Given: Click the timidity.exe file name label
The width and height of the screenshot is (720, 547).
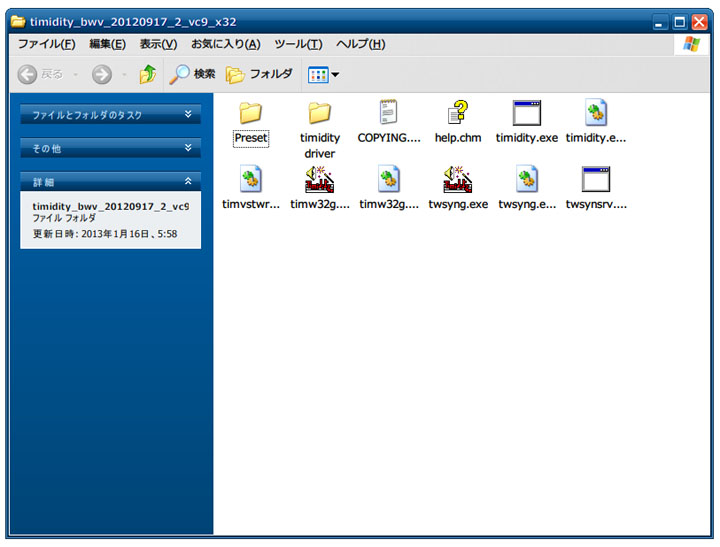Looking at the screenshot, I should (527, 138).
